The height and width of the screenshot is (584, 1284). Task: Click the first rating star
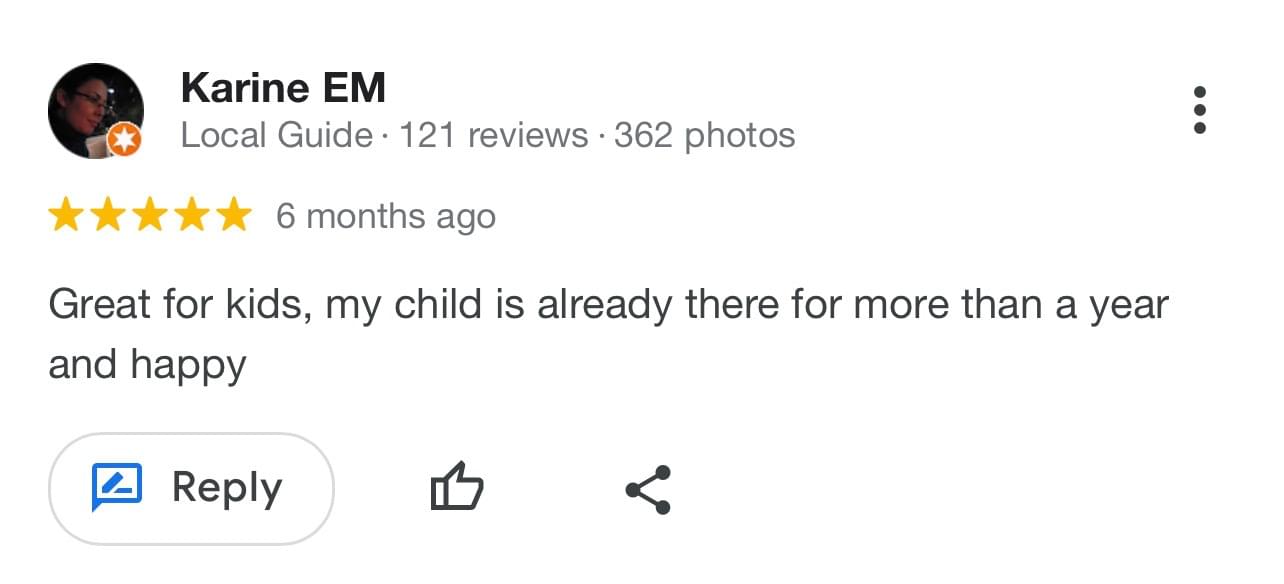click(66, 215)
